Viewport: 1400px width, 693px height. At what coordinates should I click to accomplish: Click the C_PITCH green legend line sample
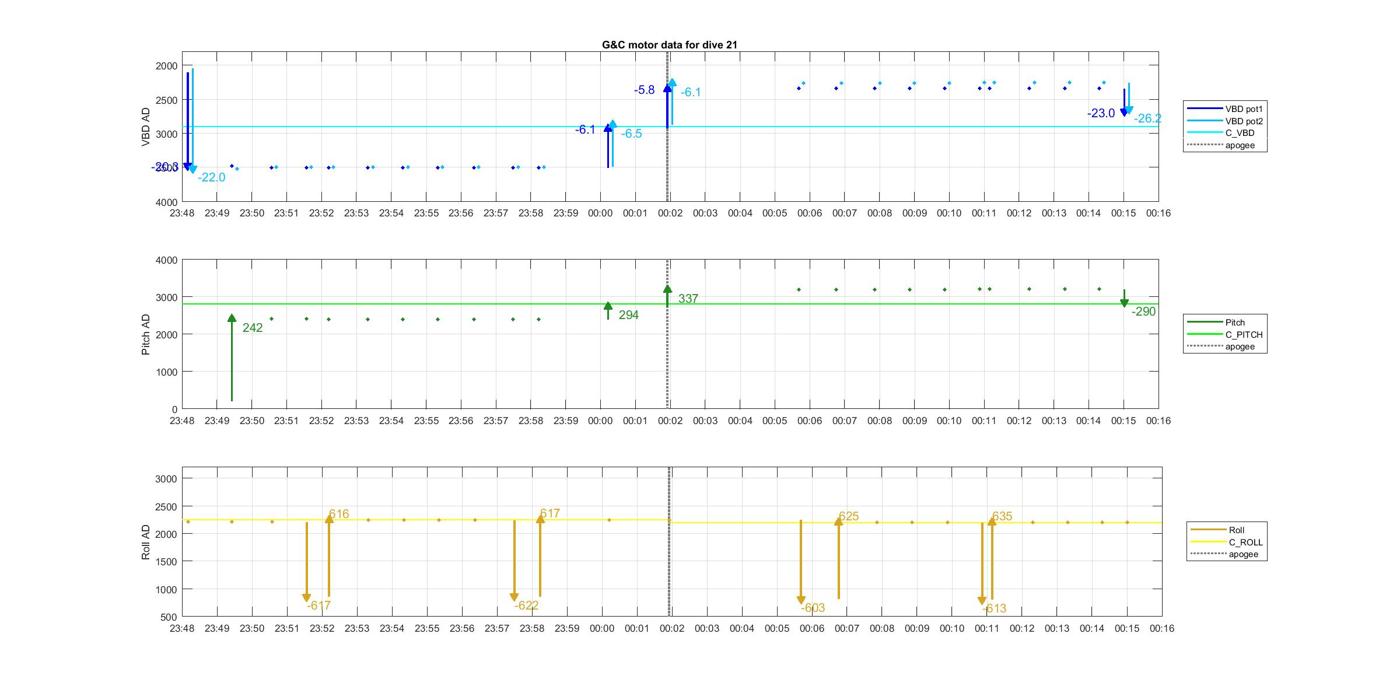tap(1204, 335)
